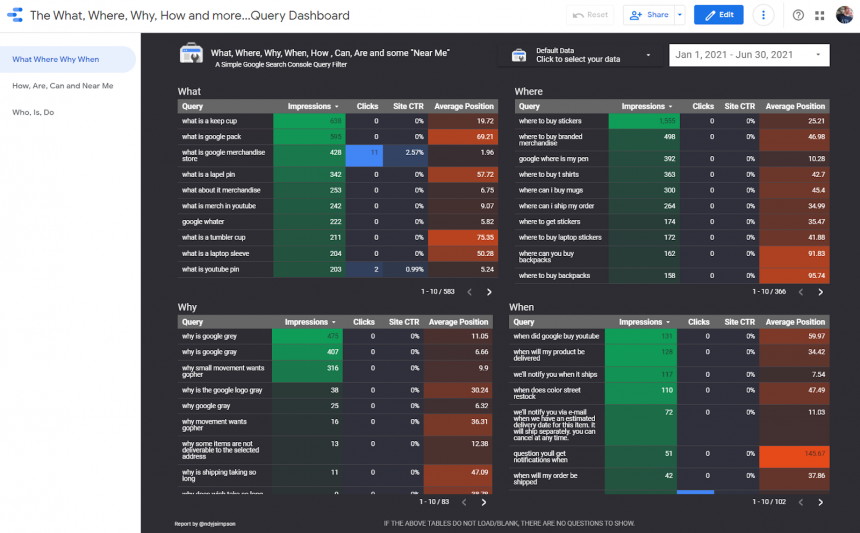
Task: Click the 2.57% Site CTR cell
Action: pos(406,156)
